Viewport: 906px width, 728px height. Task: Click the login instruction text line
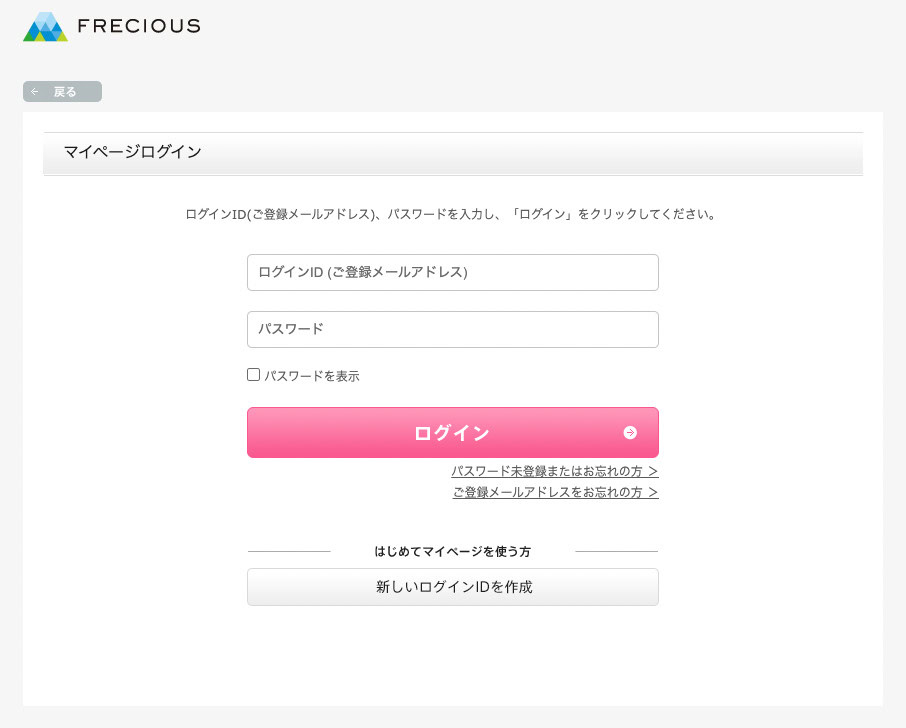pos(451,214)
